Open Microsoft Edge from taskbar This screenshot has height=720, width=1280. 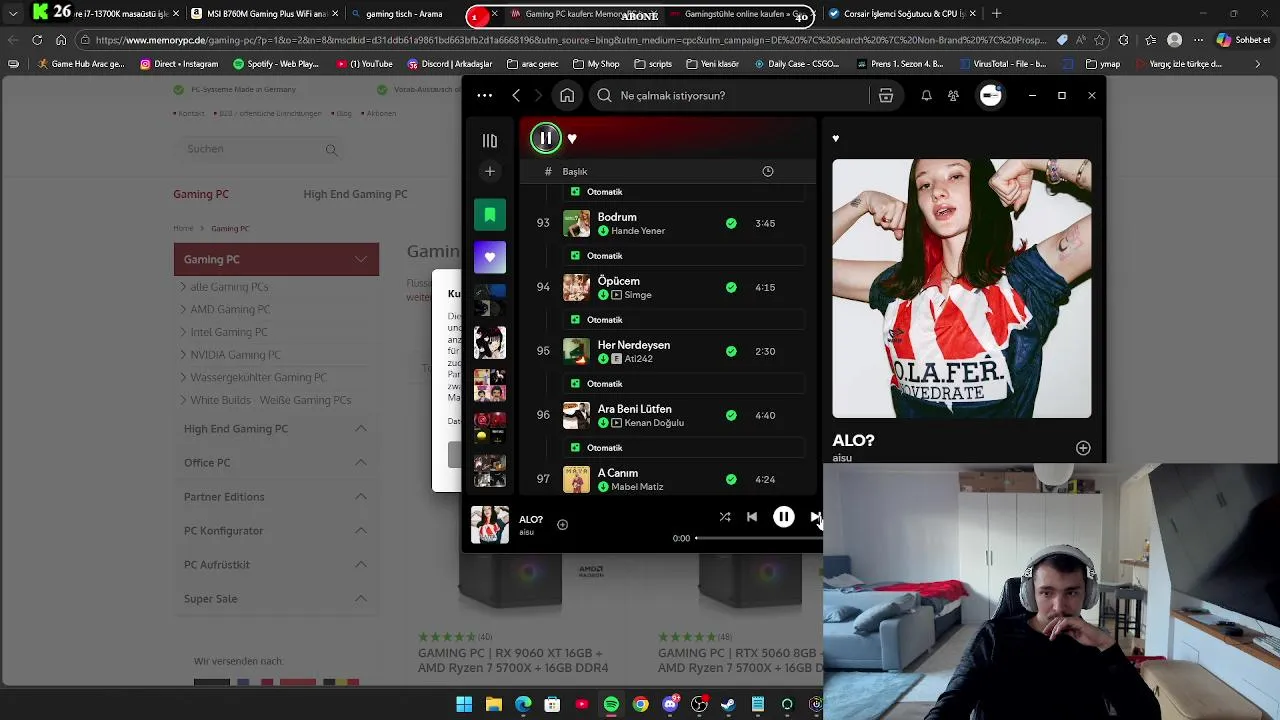coord(523,704)
